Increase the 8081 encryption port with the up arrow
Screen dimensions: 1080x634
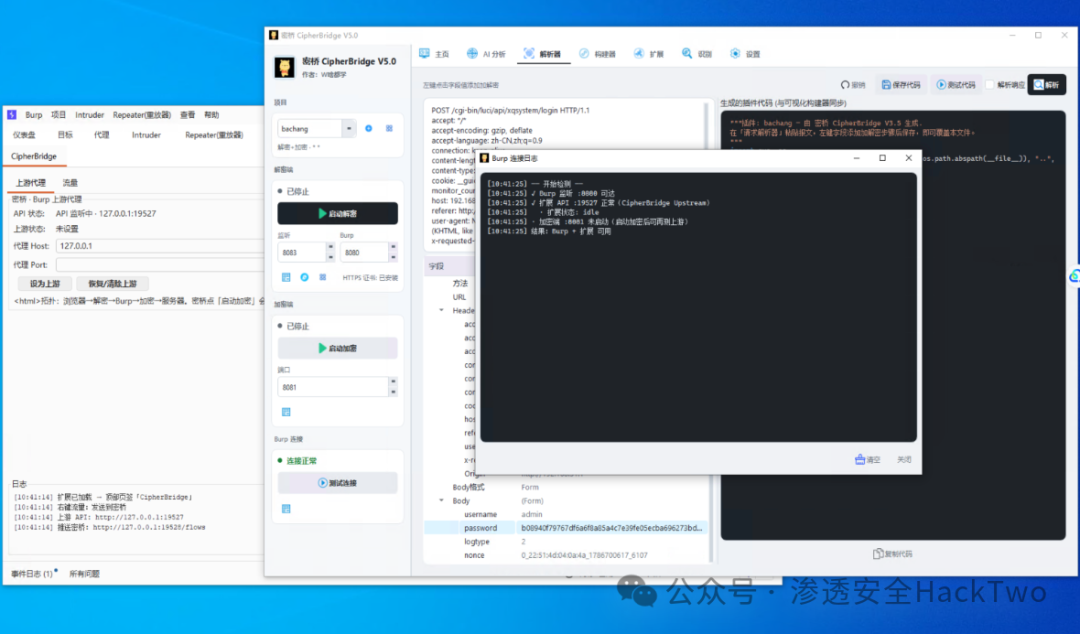393,382
